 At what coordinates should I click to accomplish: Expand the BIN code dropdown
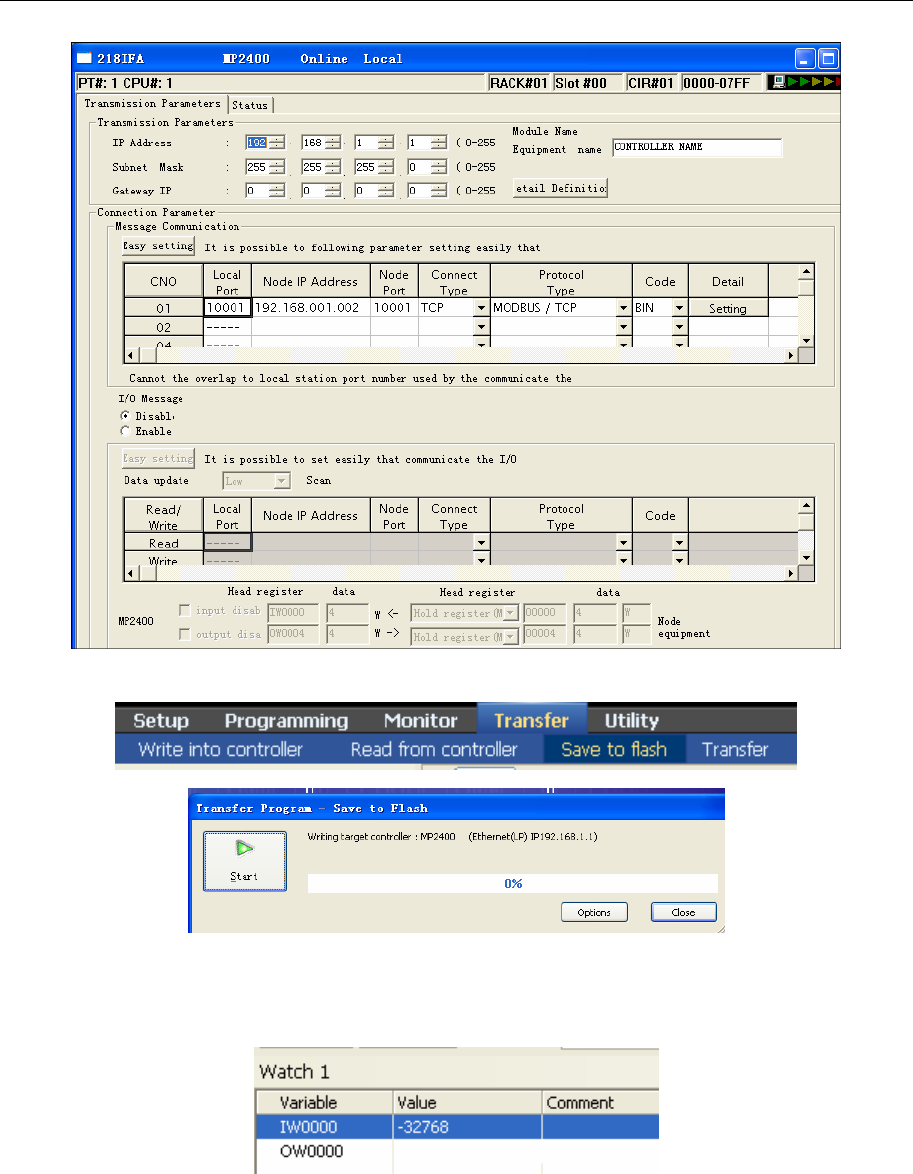click(x=679, y=308)
